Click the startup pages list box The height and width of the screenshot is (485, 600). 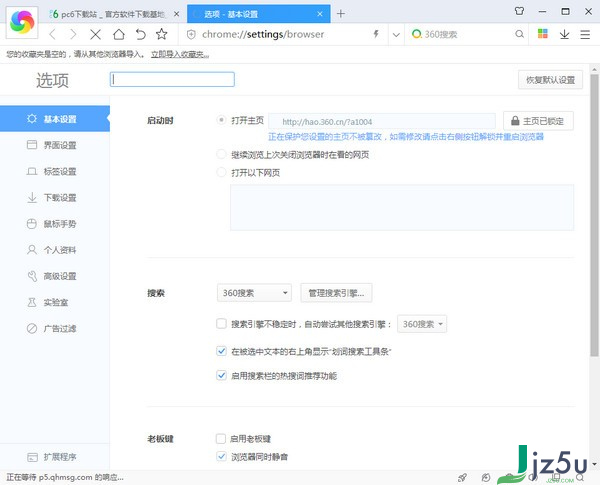click(402, 207)
